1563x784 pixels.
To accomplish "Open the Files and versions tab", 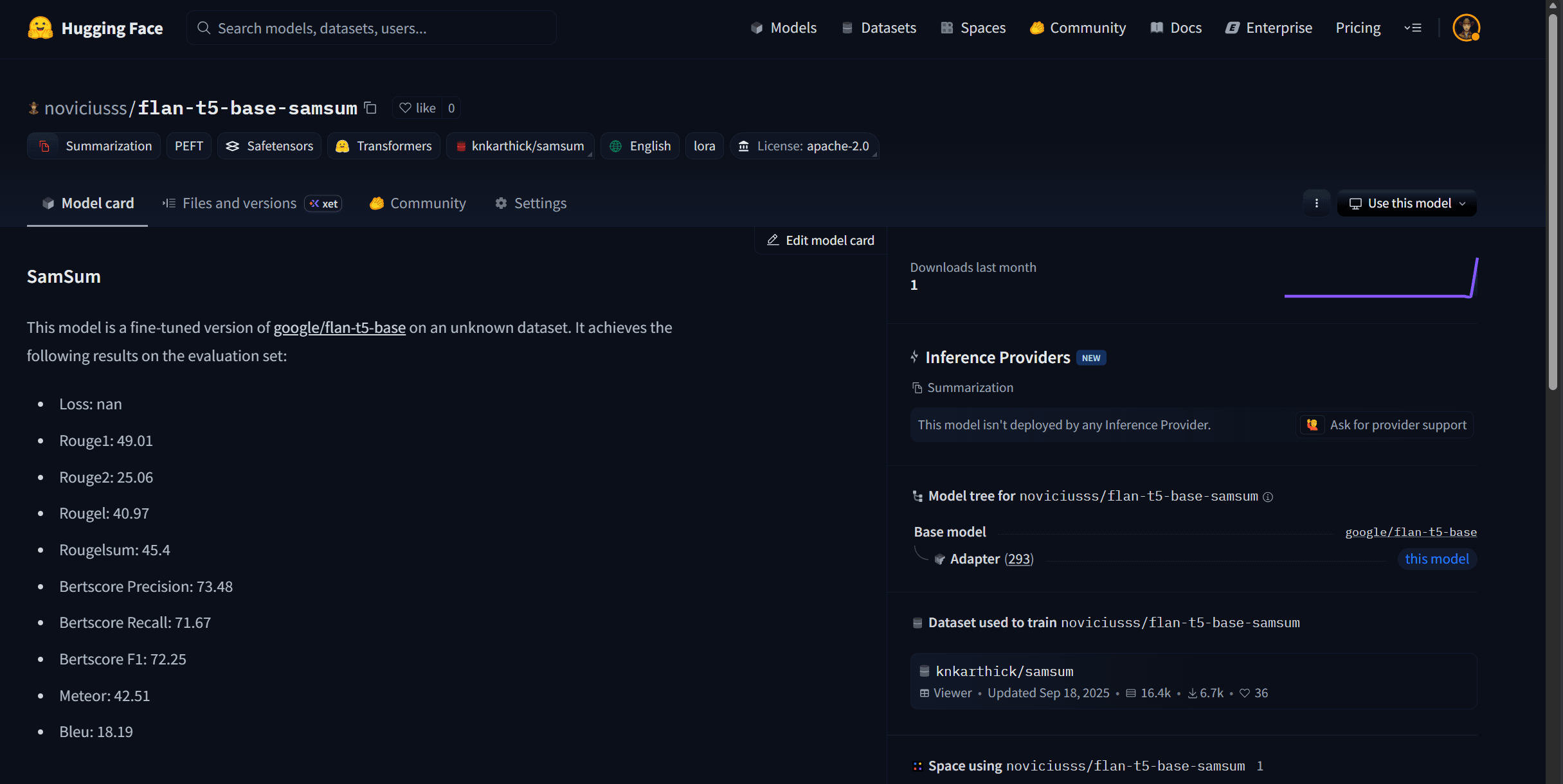I will pyautogui.click(x=239, y=203).
